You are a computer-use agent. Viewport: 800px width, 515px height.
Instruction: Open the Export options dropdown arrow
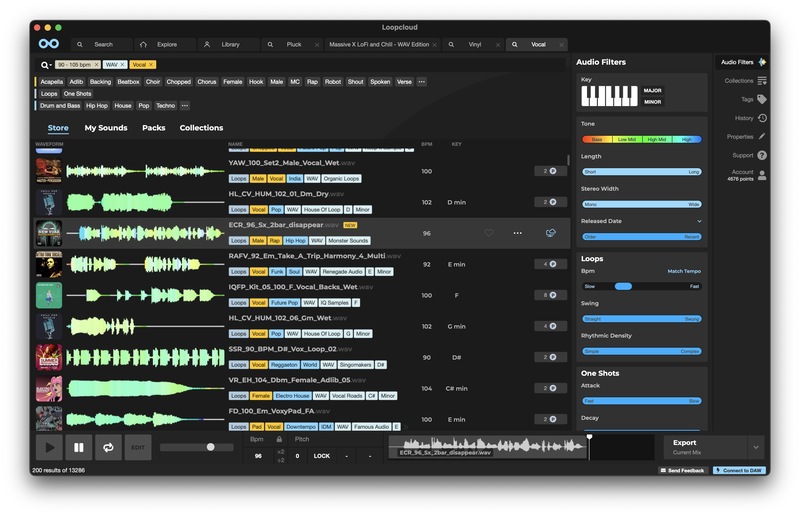[x=755, y=447]
